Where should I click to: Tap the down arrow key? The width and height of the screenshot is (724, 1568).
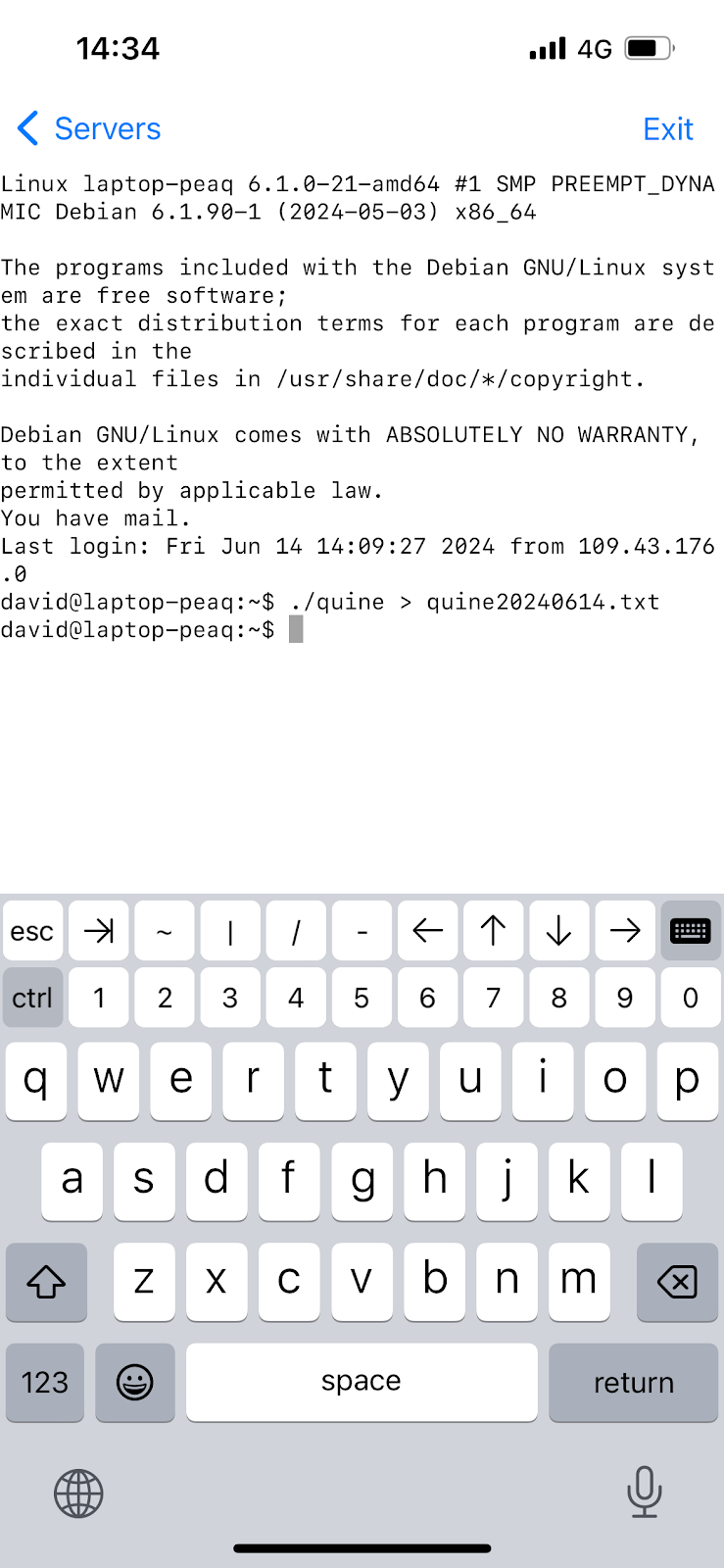tap(558, 930)
